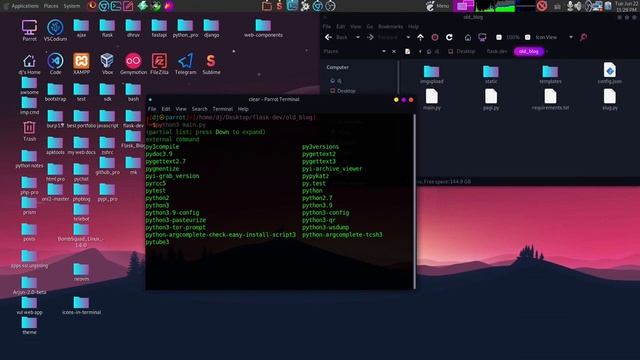Click flask-dev breadcrumb button
Image resolution: width=640 pixels, height=360 pixels.
click(497, 51)
